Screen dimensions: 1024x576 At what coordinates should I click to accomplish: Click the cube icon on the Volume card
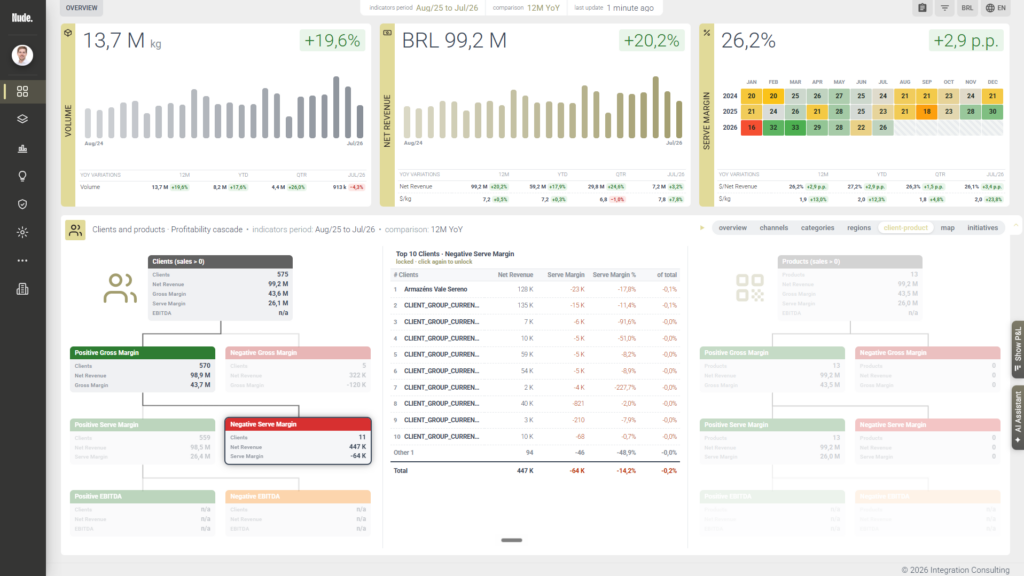click(68, 33)
